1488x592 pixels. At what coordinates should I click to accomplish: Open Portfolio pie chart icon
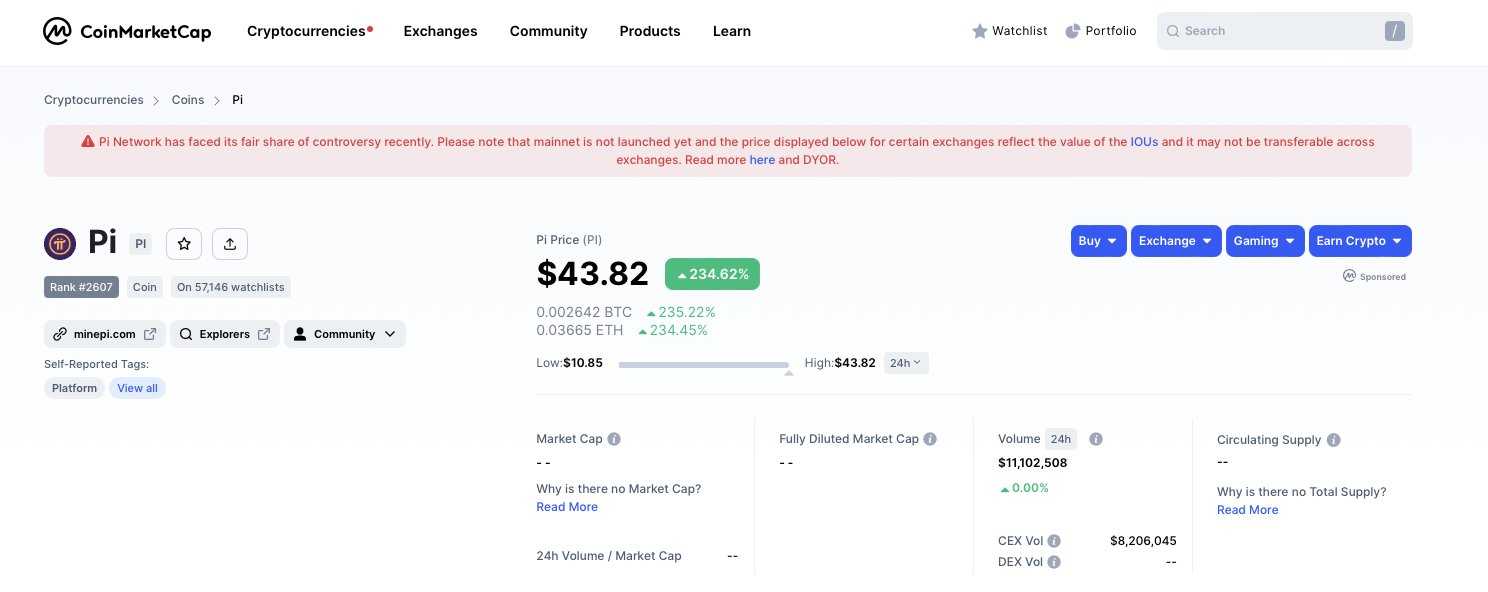pyautogui.click(x=1073, y=31)
